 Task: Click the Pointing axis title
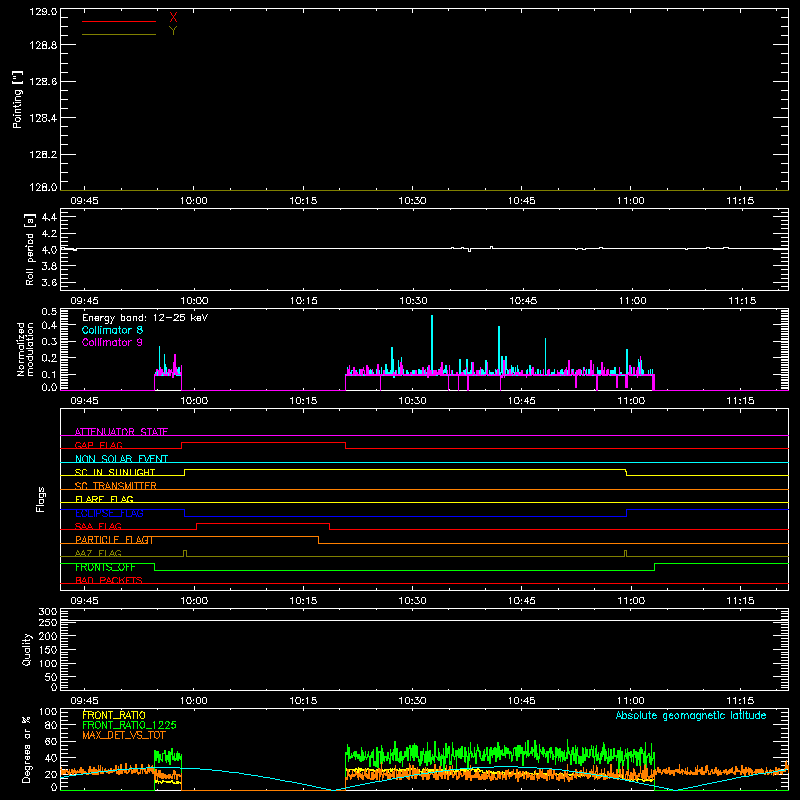click(x=18, y=100)
